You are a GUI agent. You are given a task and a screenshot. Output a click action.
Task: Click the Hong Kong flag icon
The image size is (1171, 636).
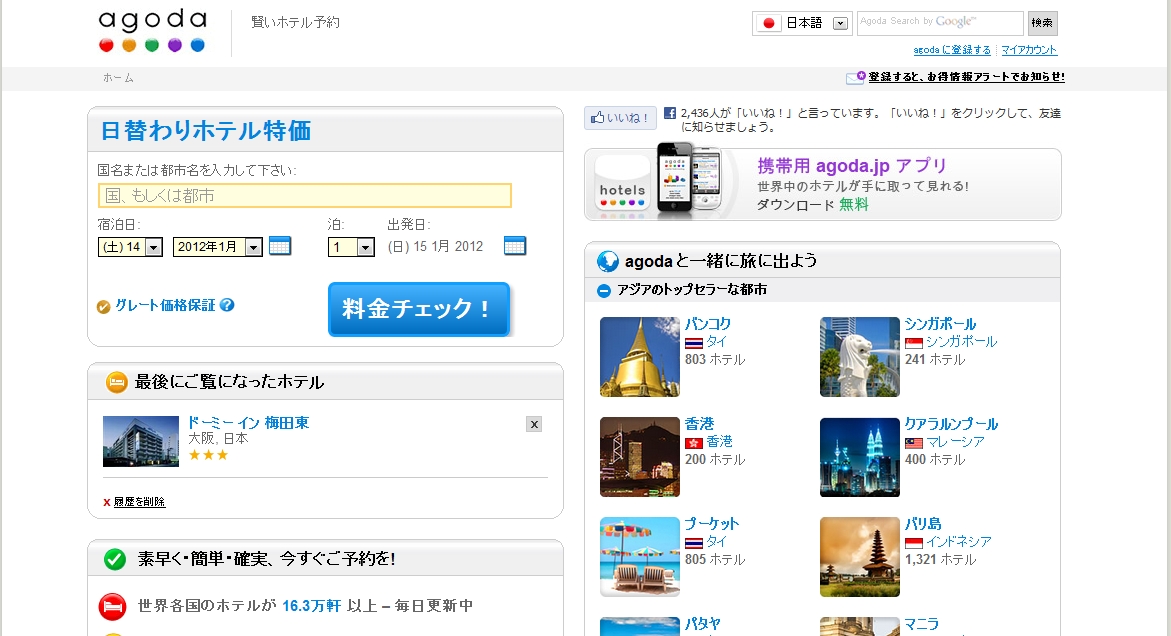pos(694,443)
